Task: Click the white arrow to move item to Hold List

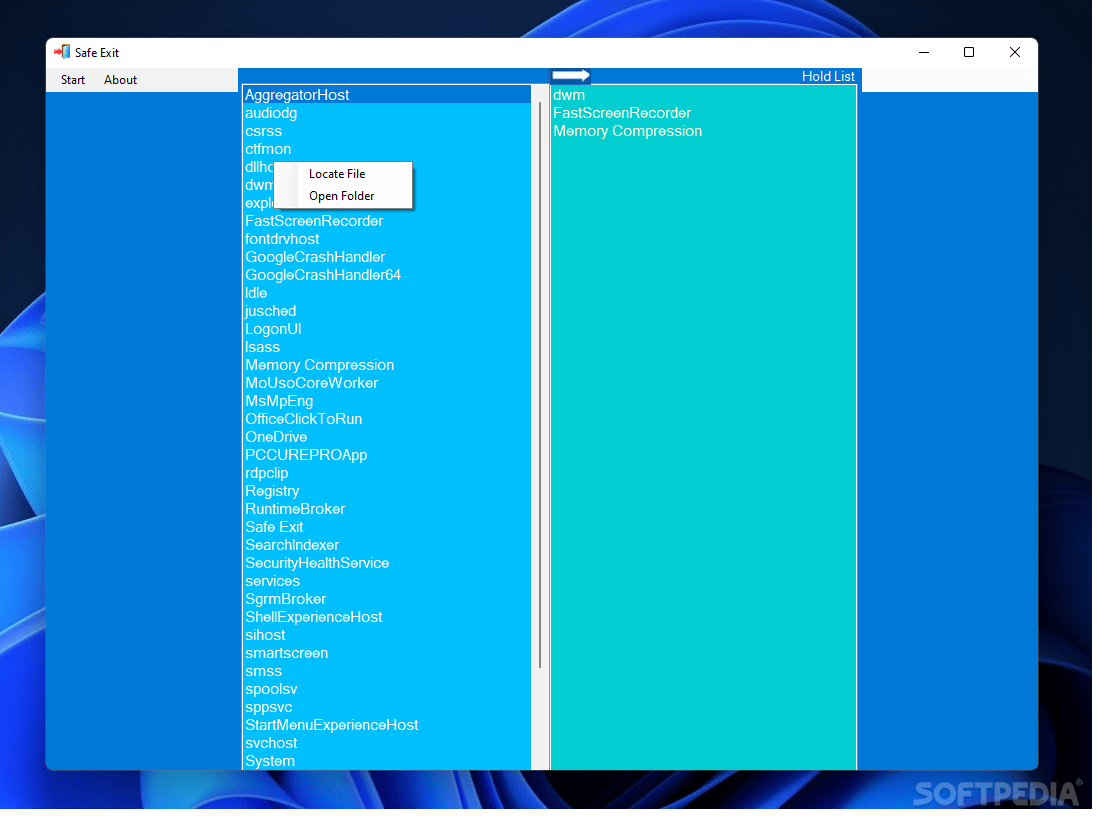Action: tap(573, 76)
